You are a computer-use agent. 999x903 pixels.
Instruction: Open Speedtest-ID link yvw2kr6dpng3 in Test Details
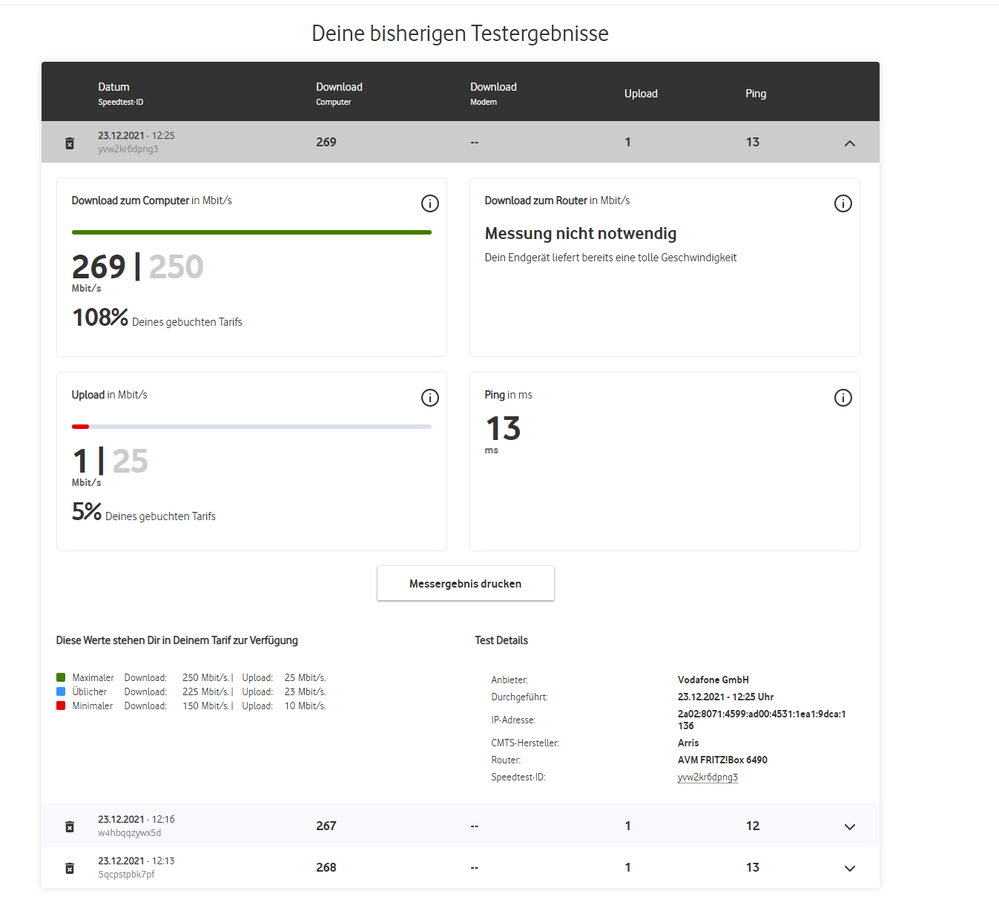point(707,777)
